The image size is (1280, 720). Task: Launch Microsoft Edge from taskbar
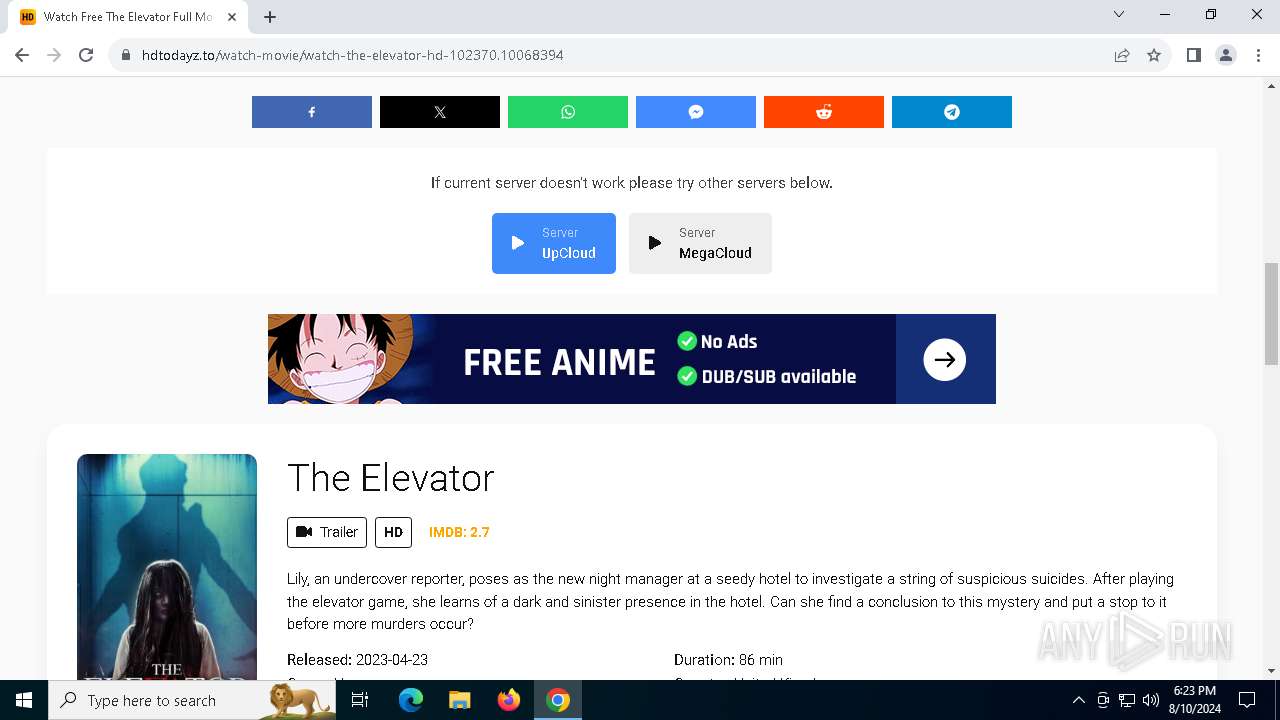point(411,700)
